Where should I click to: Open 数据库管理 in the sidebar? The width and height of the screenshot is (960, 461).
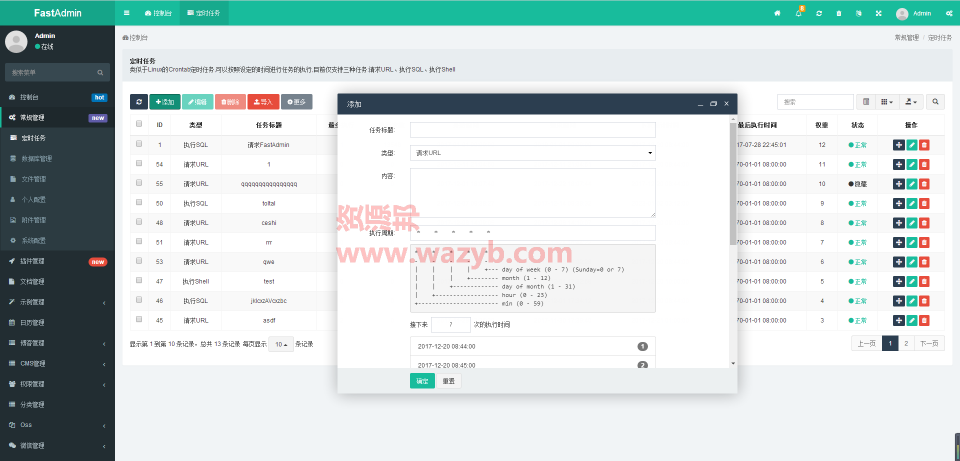point(57,159)
